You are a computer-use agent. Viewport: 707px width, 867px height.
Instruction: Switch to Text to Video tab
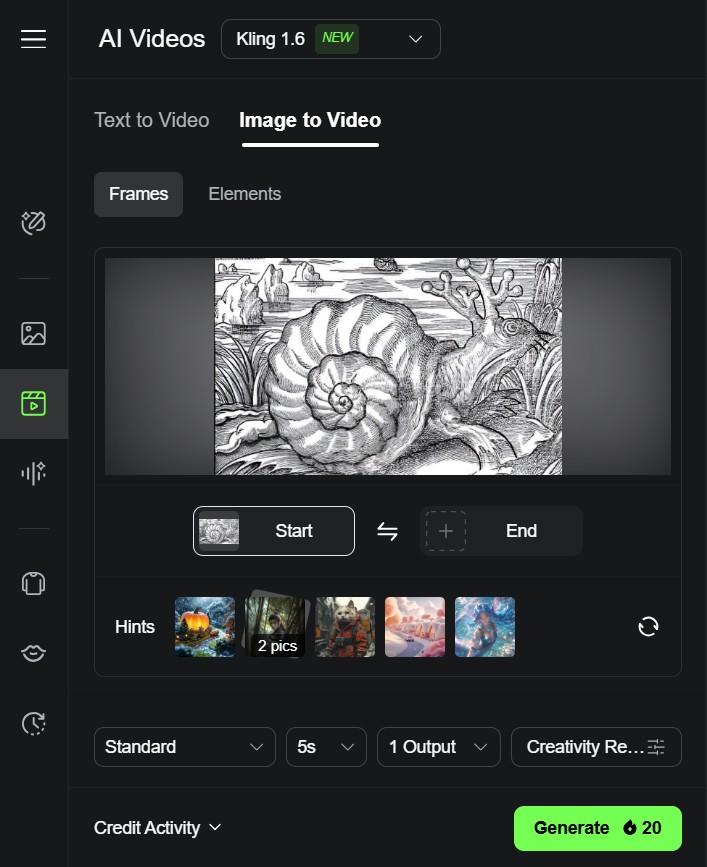coord(151,120)
